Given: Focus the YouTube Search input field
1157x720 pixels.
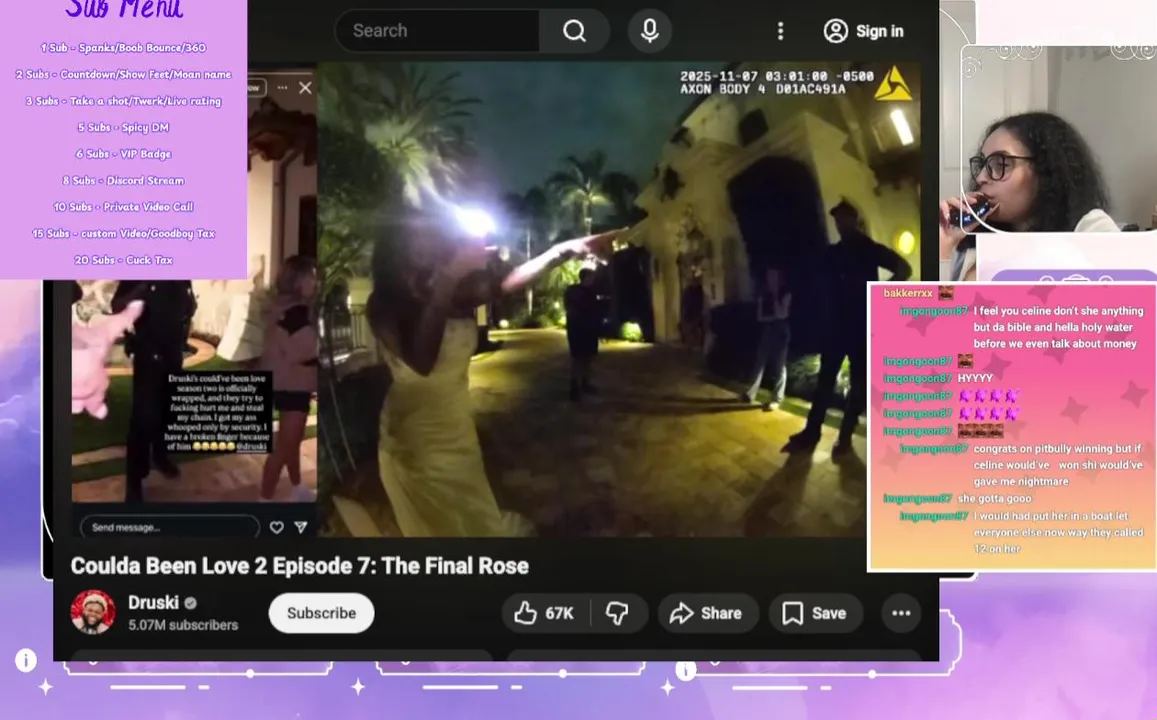Looking at the screenshot, I should pyautogui.click(x=438, y=31).
